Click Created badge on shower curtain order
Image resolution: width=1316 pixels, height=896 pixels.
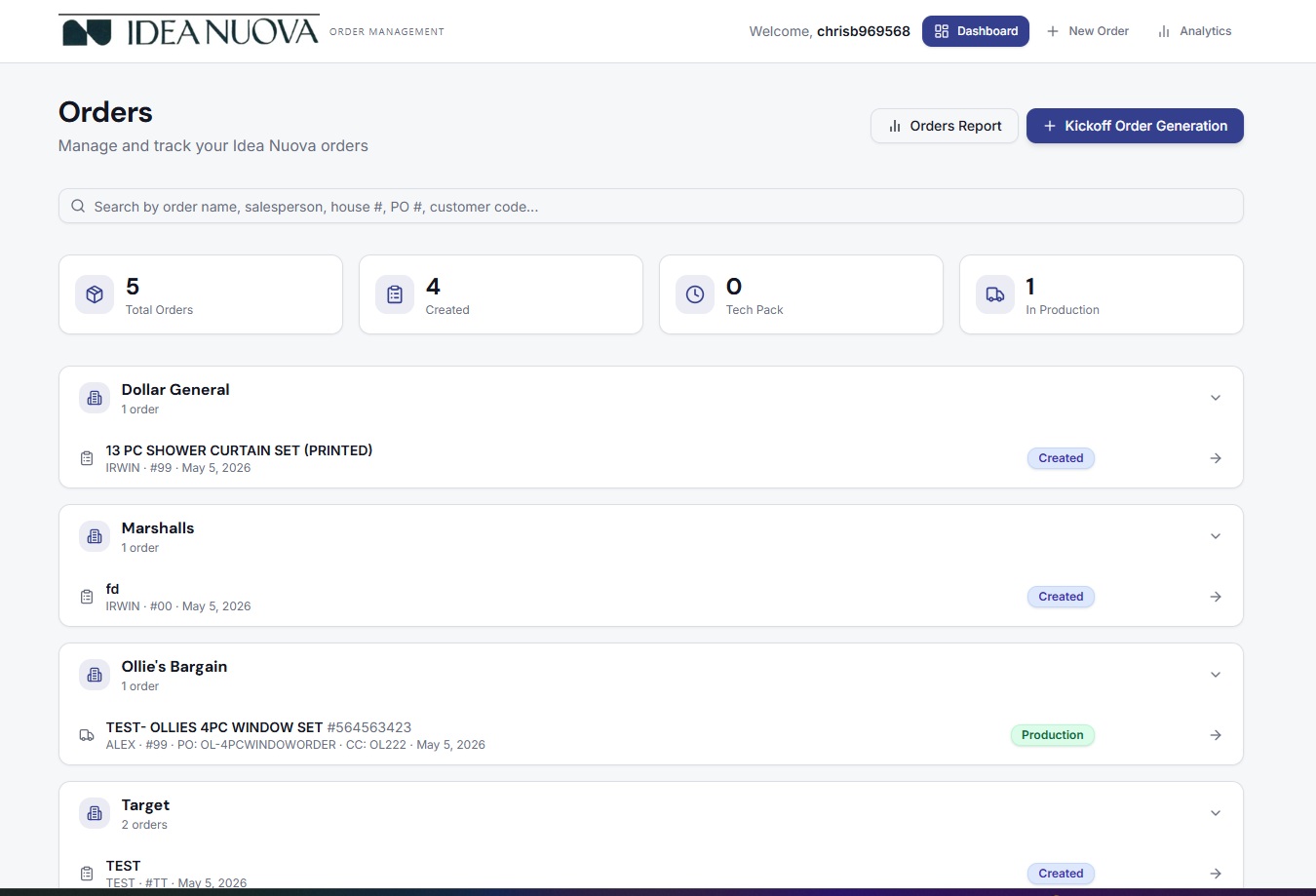click(x=1061, y=458)
